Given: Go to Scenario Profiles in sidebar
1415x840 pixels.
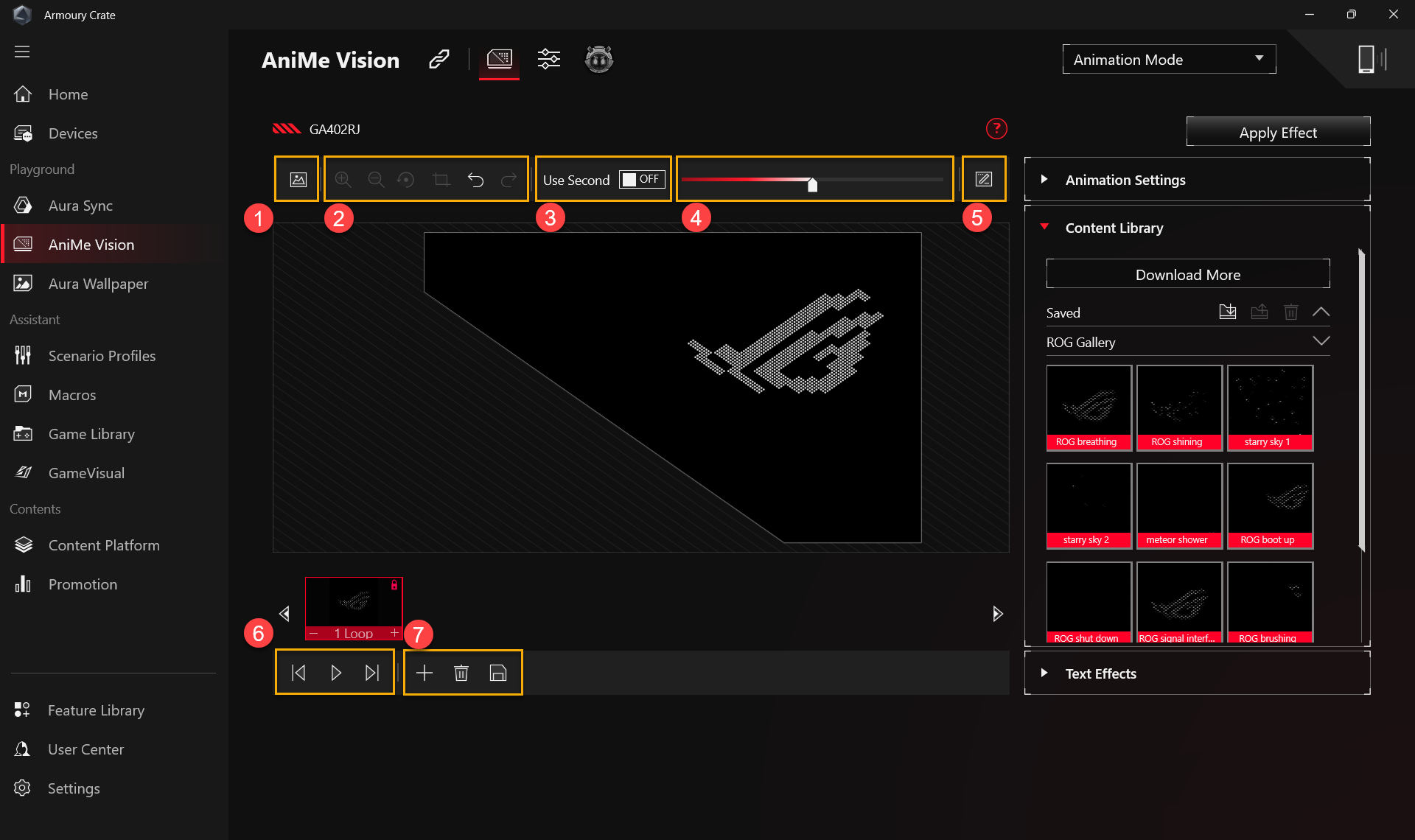Looking at the screenshot, I should [102, 356].
